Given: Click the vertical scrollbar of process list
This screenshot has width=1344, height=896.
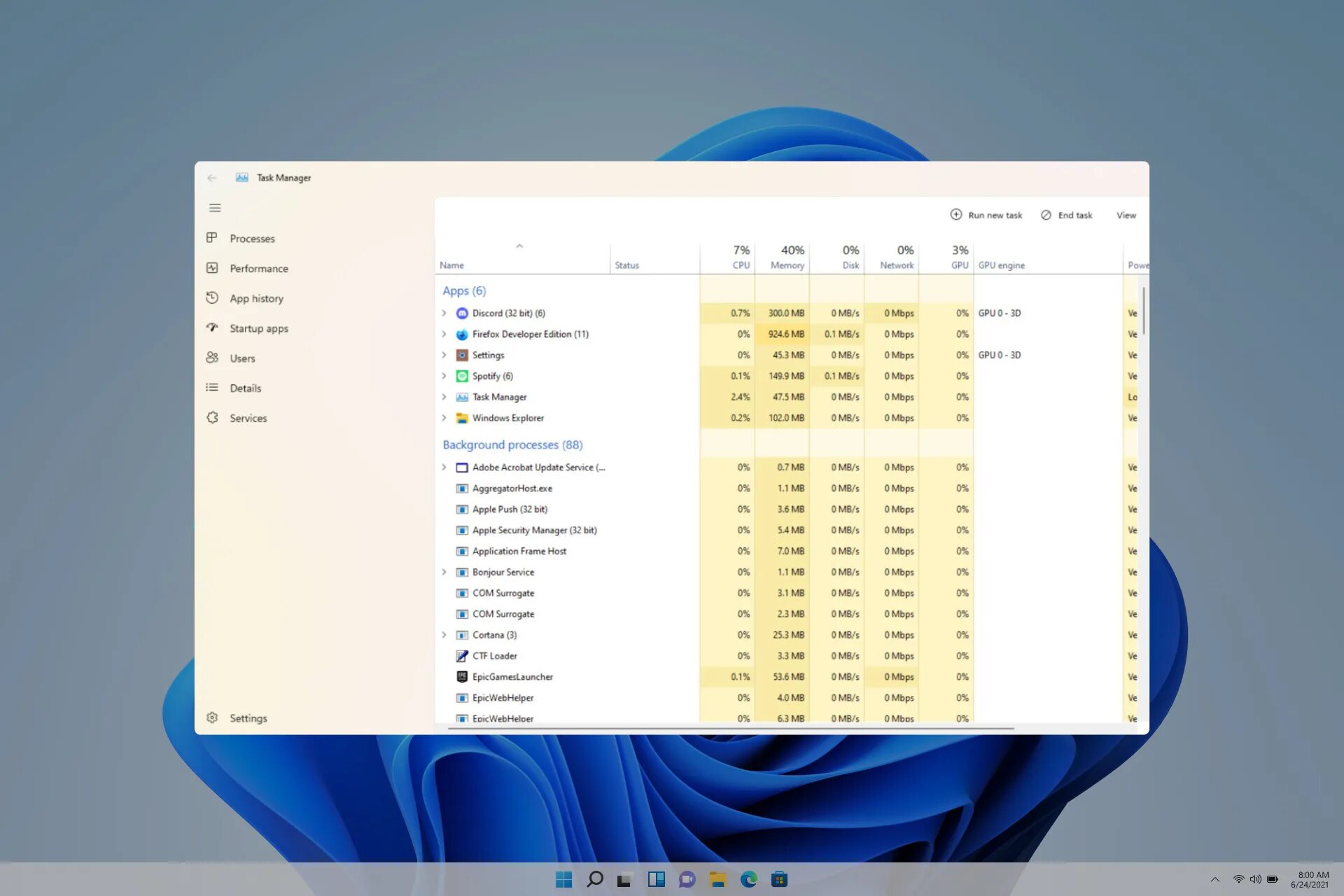Looking at the screenshot, I should click(1144, 311).
